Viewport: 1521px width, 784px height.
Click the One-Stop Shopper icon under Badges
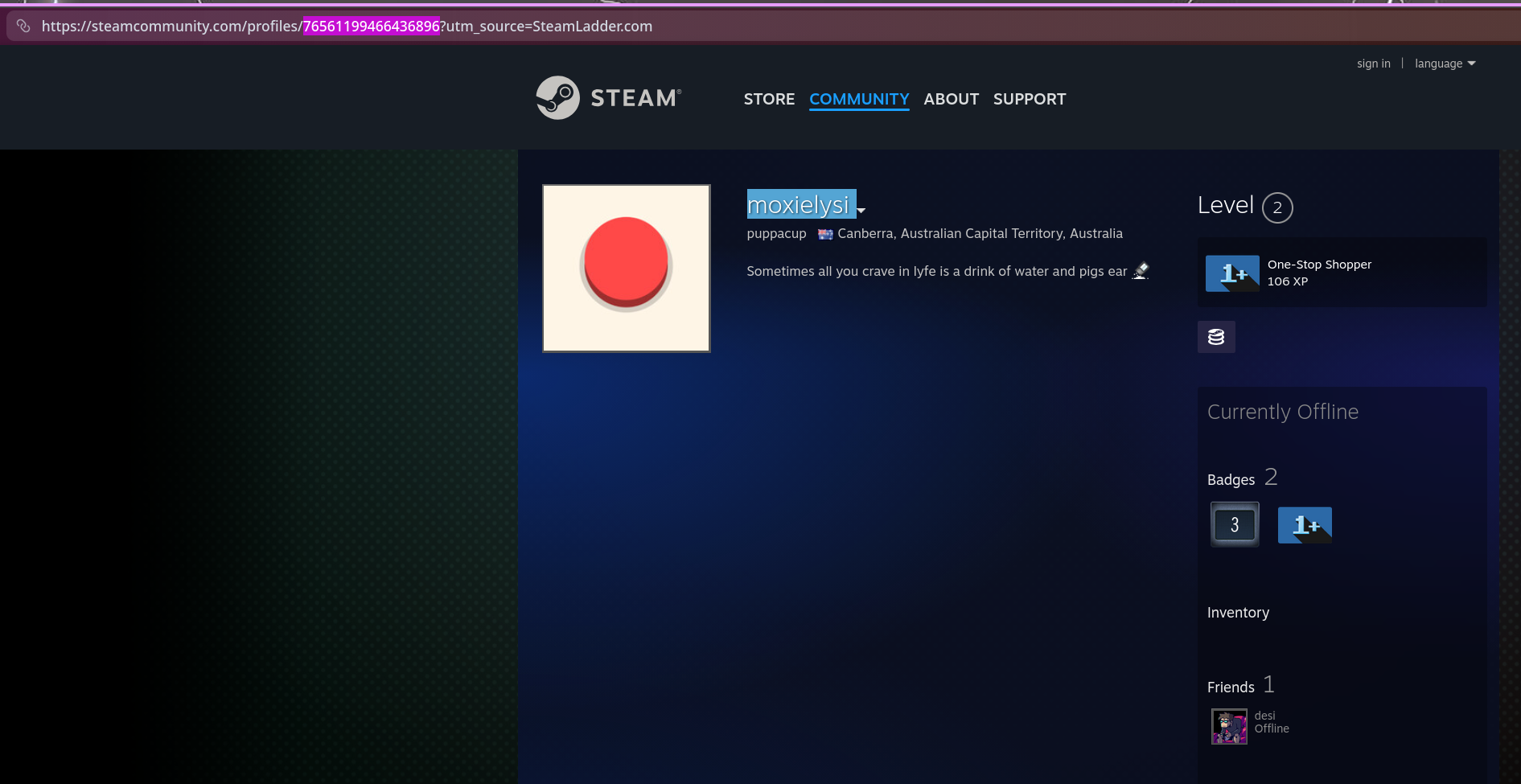click(x=1304, y=525)
